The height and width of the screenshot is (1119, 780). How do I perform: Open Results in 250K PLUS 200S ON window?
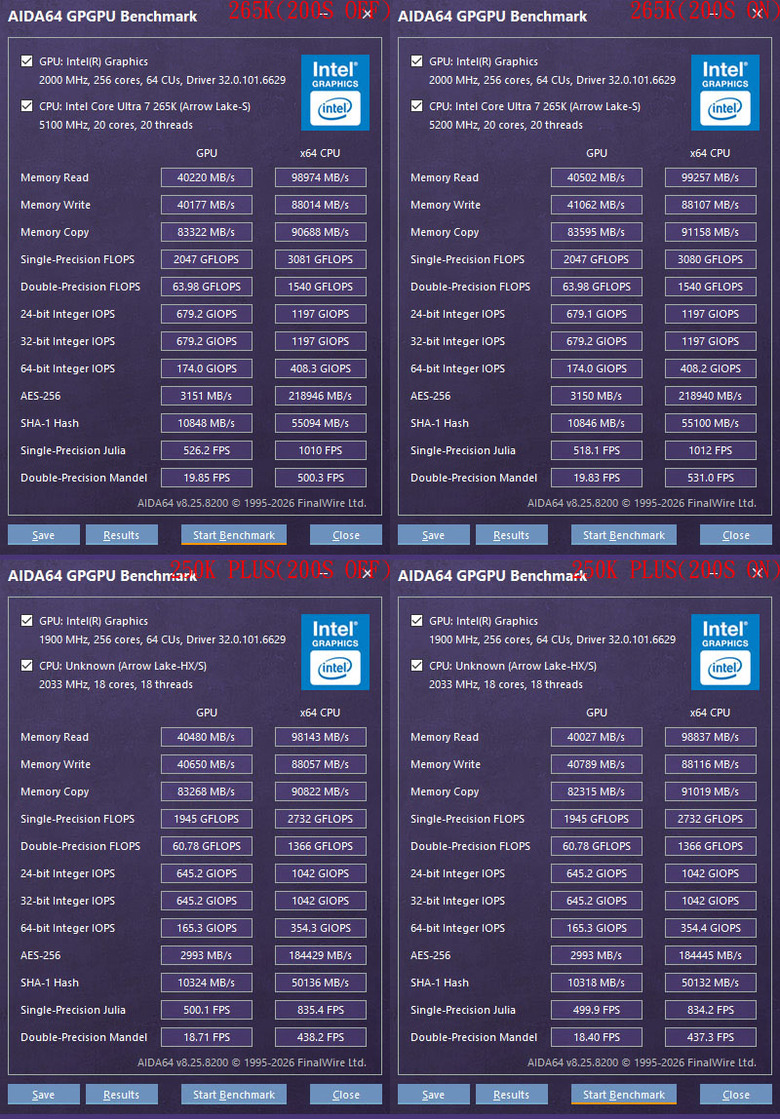pos(512,1095)
